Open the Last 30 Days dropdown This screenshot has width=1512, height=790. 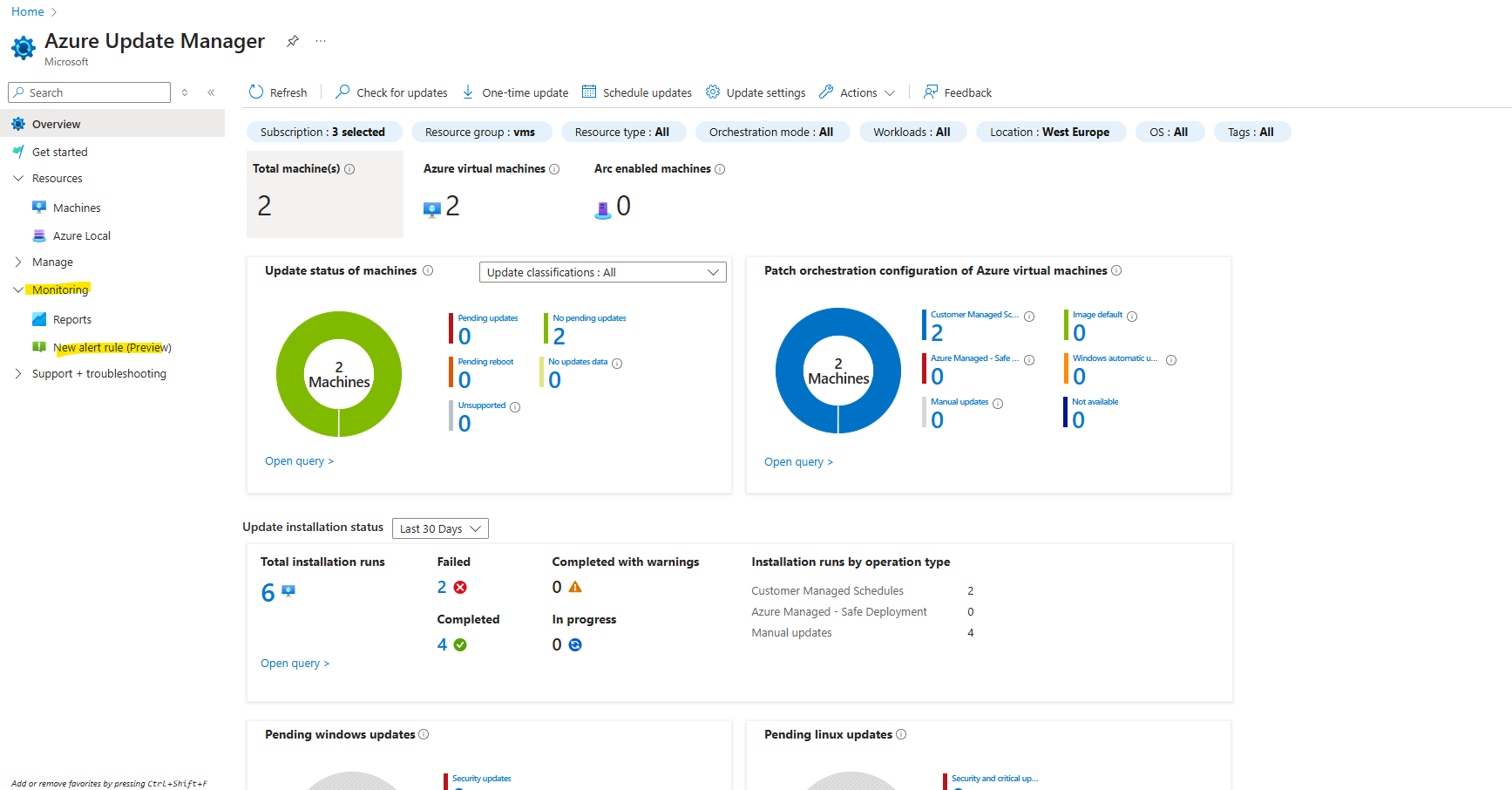(x=440, y=528)
